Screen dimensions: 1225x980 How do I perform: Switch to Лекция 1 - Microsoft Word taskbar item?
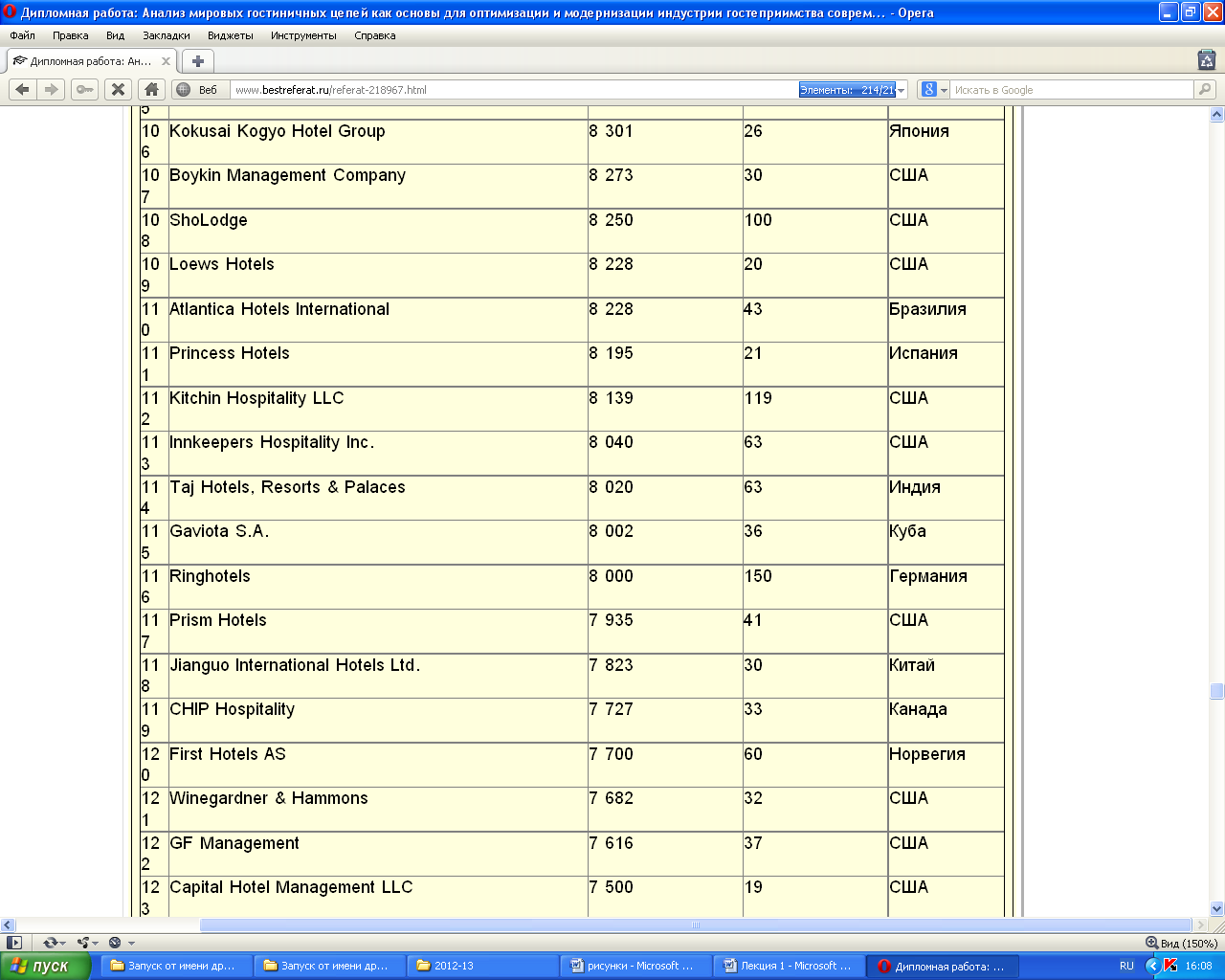point(790,966)
